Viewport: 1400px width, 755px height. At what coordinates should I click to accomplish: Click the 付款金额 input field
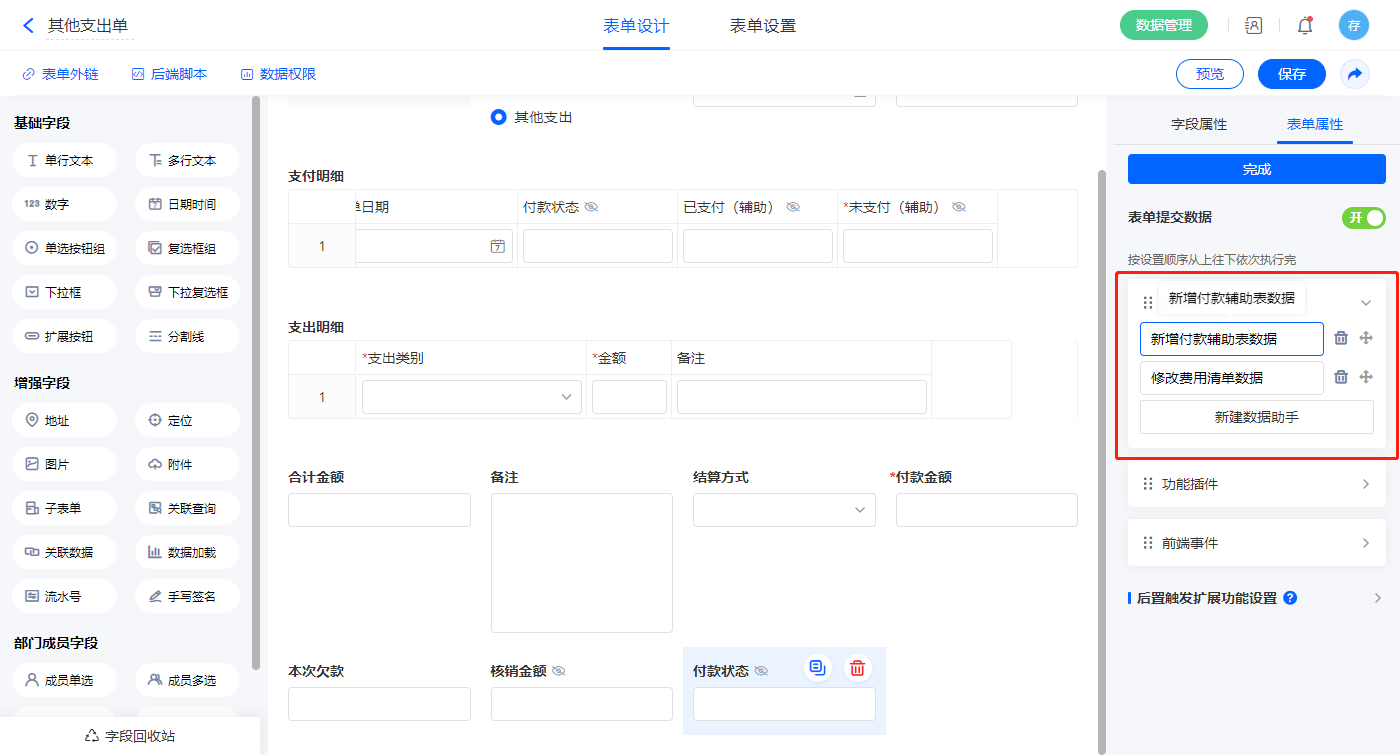[986, 510]
